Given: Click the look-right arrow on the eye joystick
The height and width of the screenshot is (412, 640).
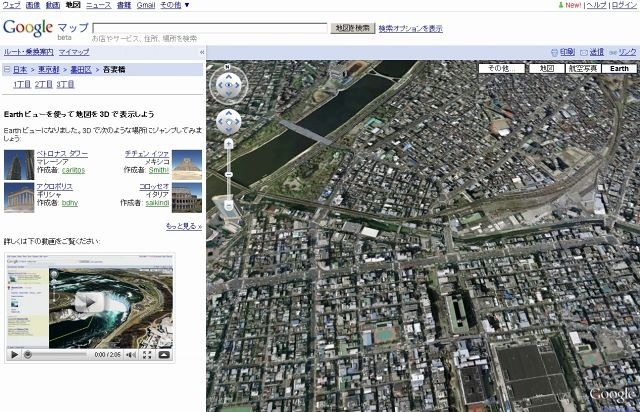Looking at the screenshot, I should 238,85.
